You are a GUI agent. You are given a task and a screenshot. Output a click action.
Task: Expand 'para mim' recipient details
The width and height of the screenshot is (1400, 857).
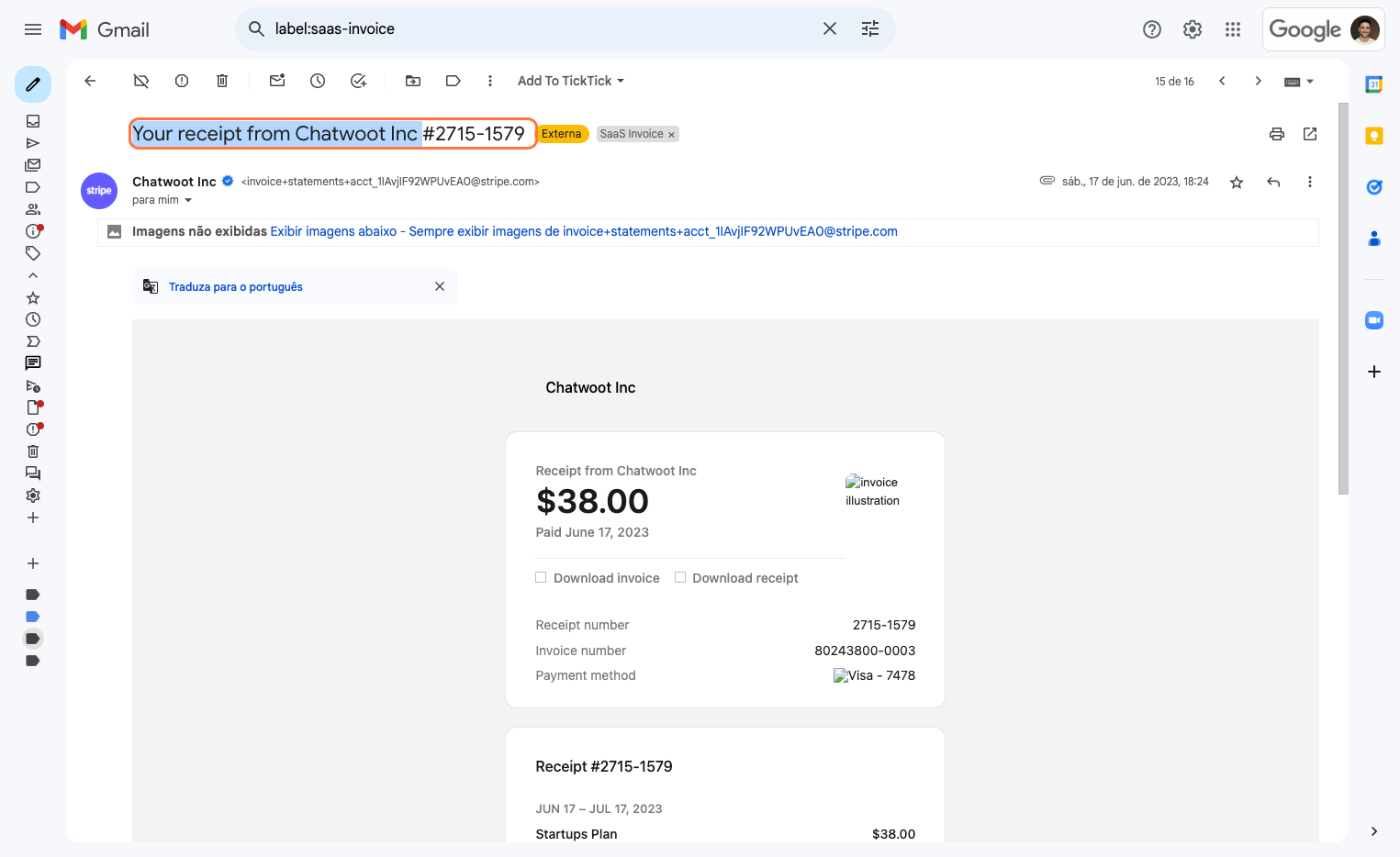click(x=188, y=200)
